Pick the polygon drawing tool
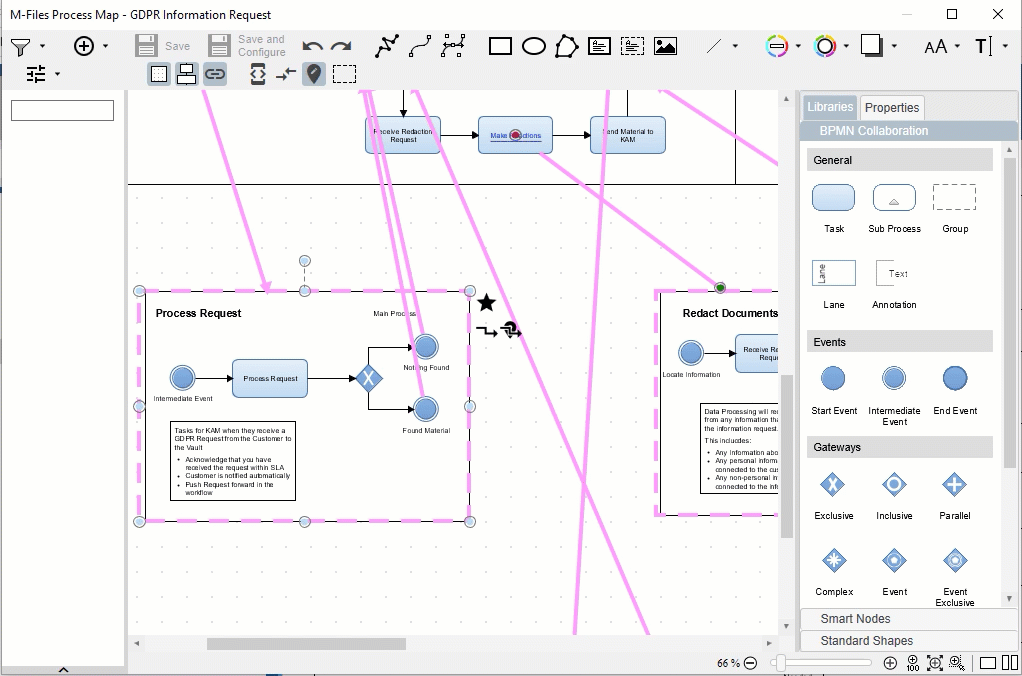 (x=567, y=46)
